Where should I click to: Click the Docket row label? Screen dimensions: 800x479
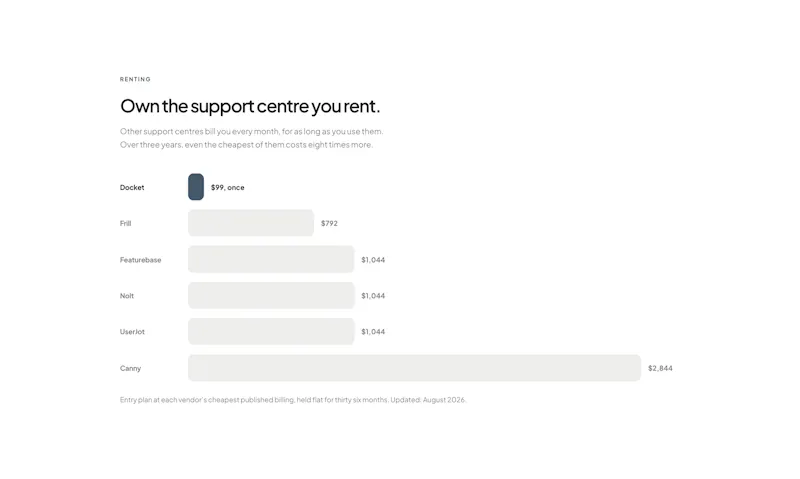132,187
